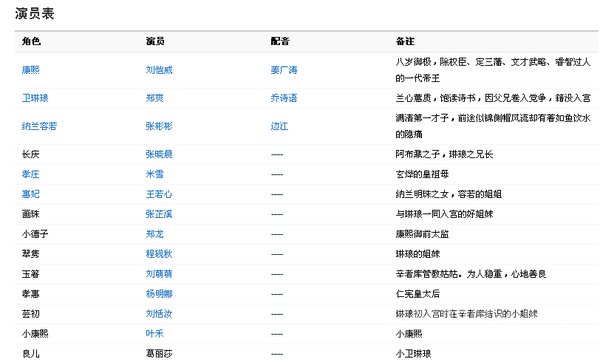The width and height of the screenshot is (600, 362).
Task: Open actor link 叶禾
Action: (x=155, y=334)
